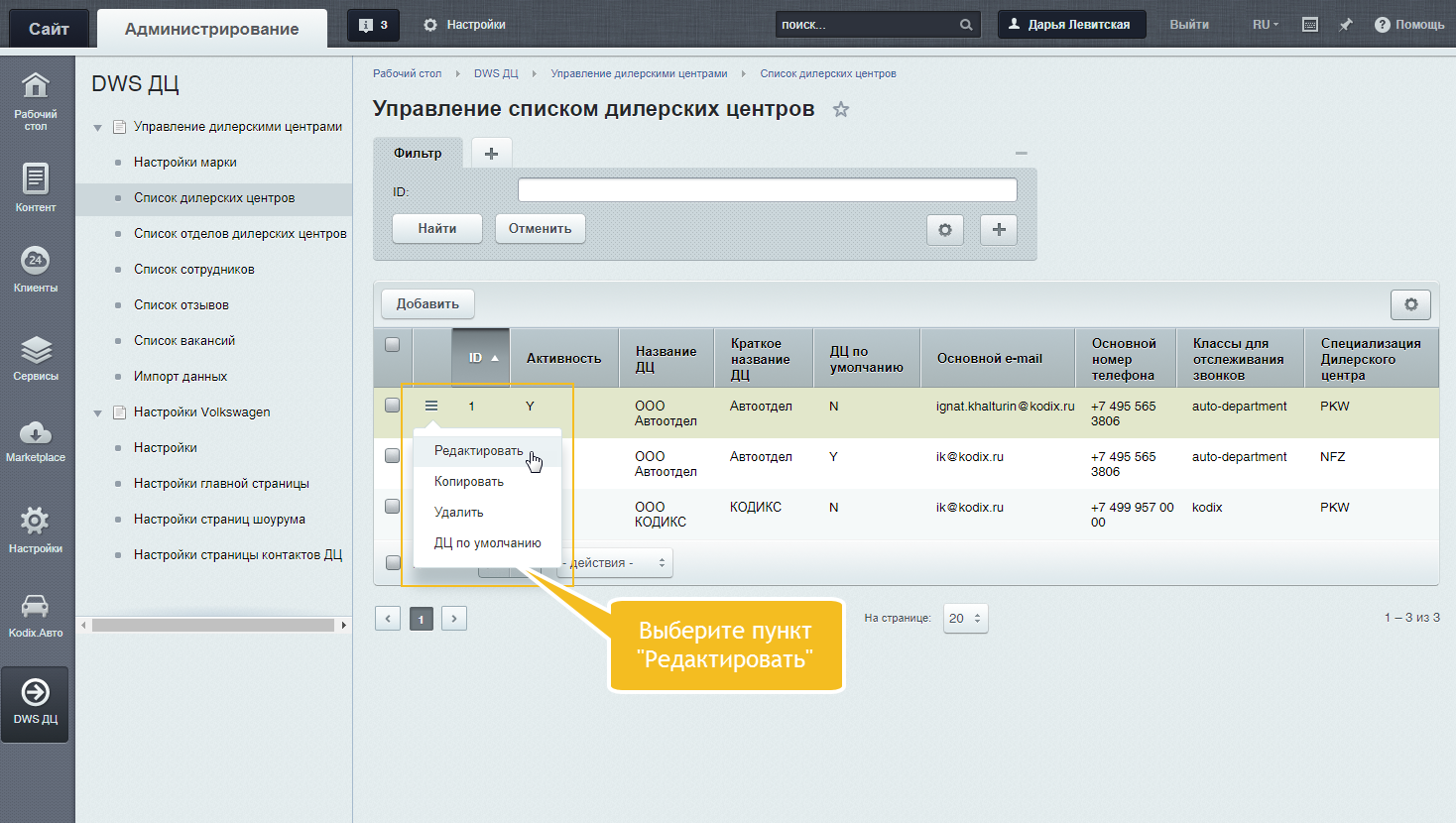
Task: Toggle the checkbox in the table footer
Action: [x=393, y=562]
